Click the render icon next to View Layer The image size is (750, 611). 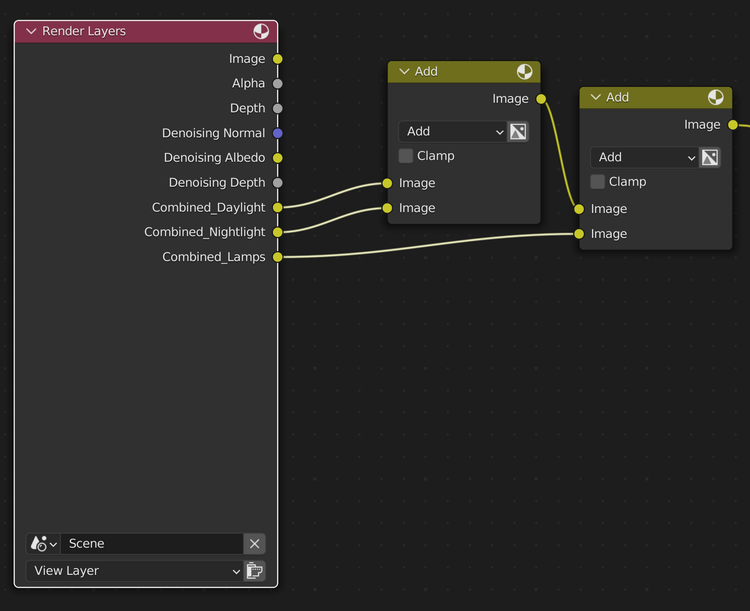click(255, 571)
